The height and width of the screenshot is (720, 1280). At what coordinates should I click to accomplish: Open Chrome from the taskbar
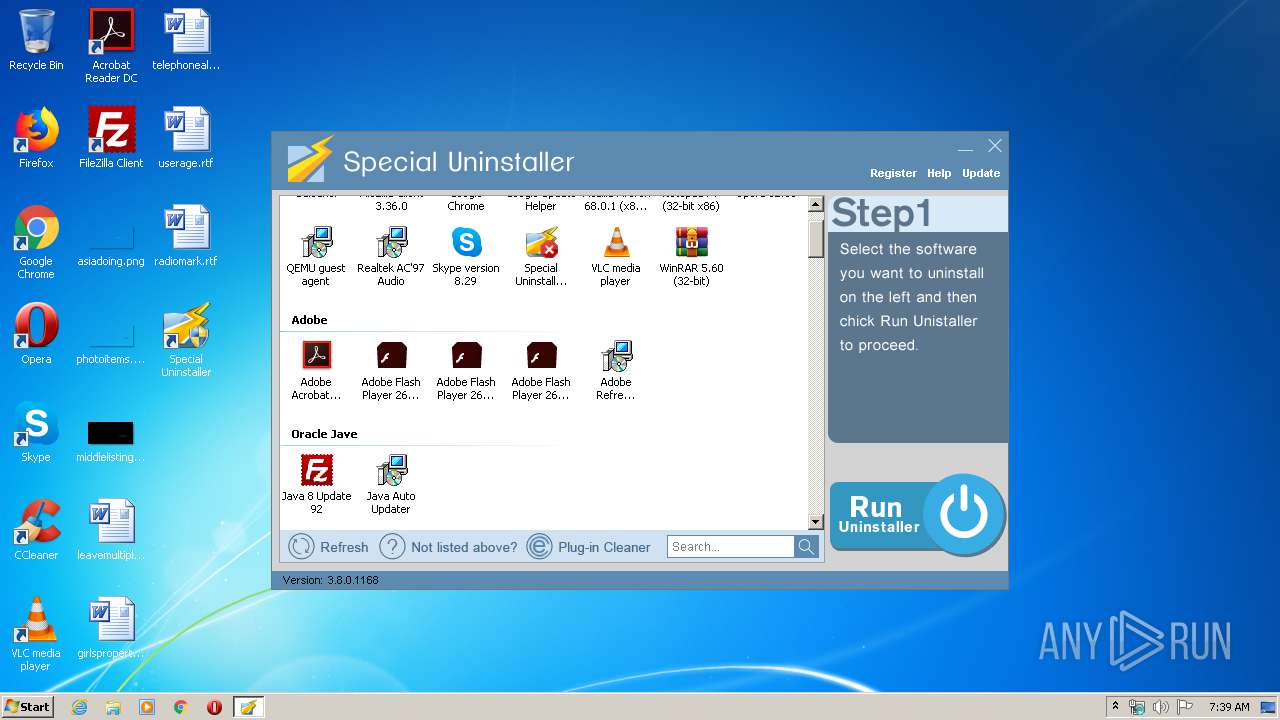(181, 707)
